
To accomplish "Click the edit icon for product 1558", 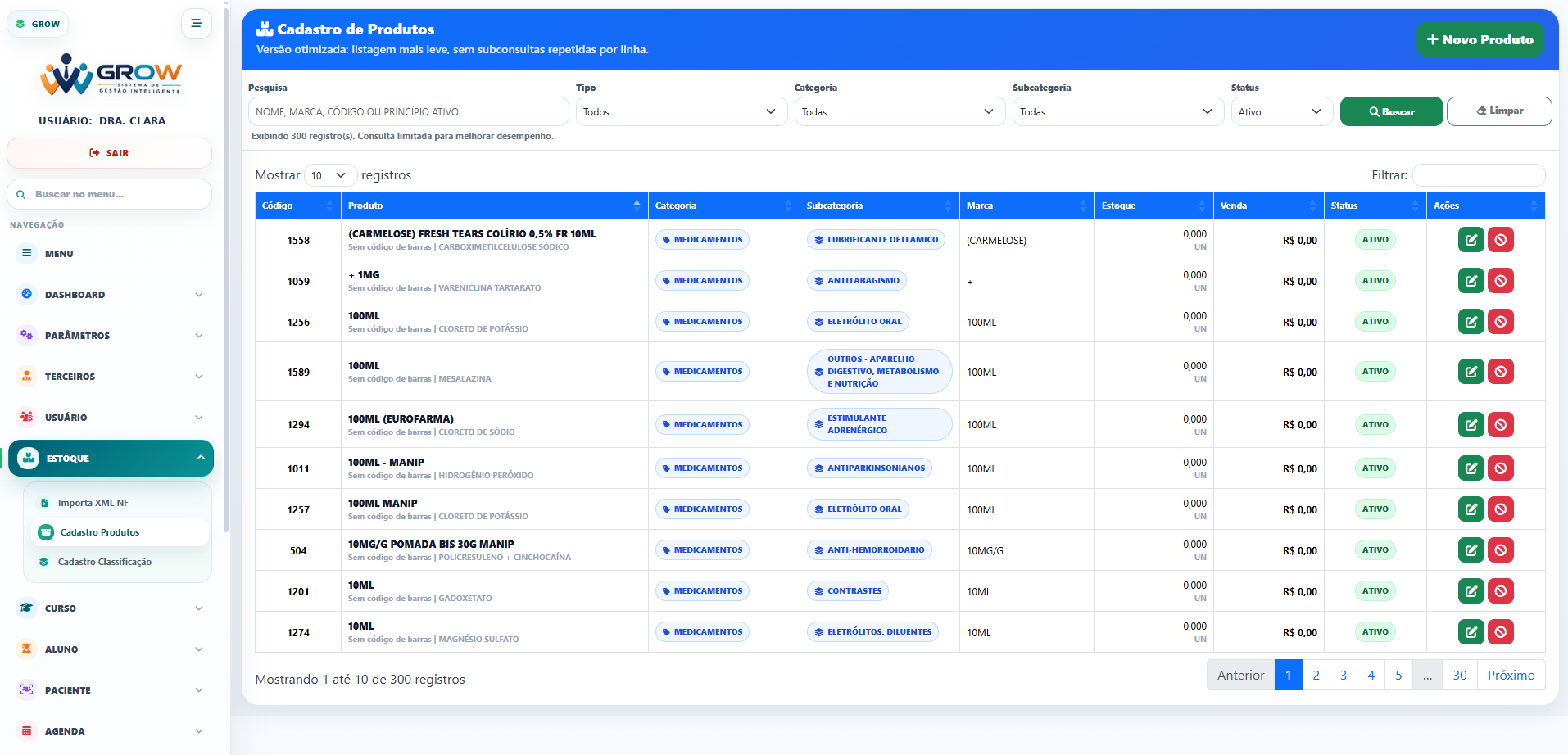I will pos(1471,240).
